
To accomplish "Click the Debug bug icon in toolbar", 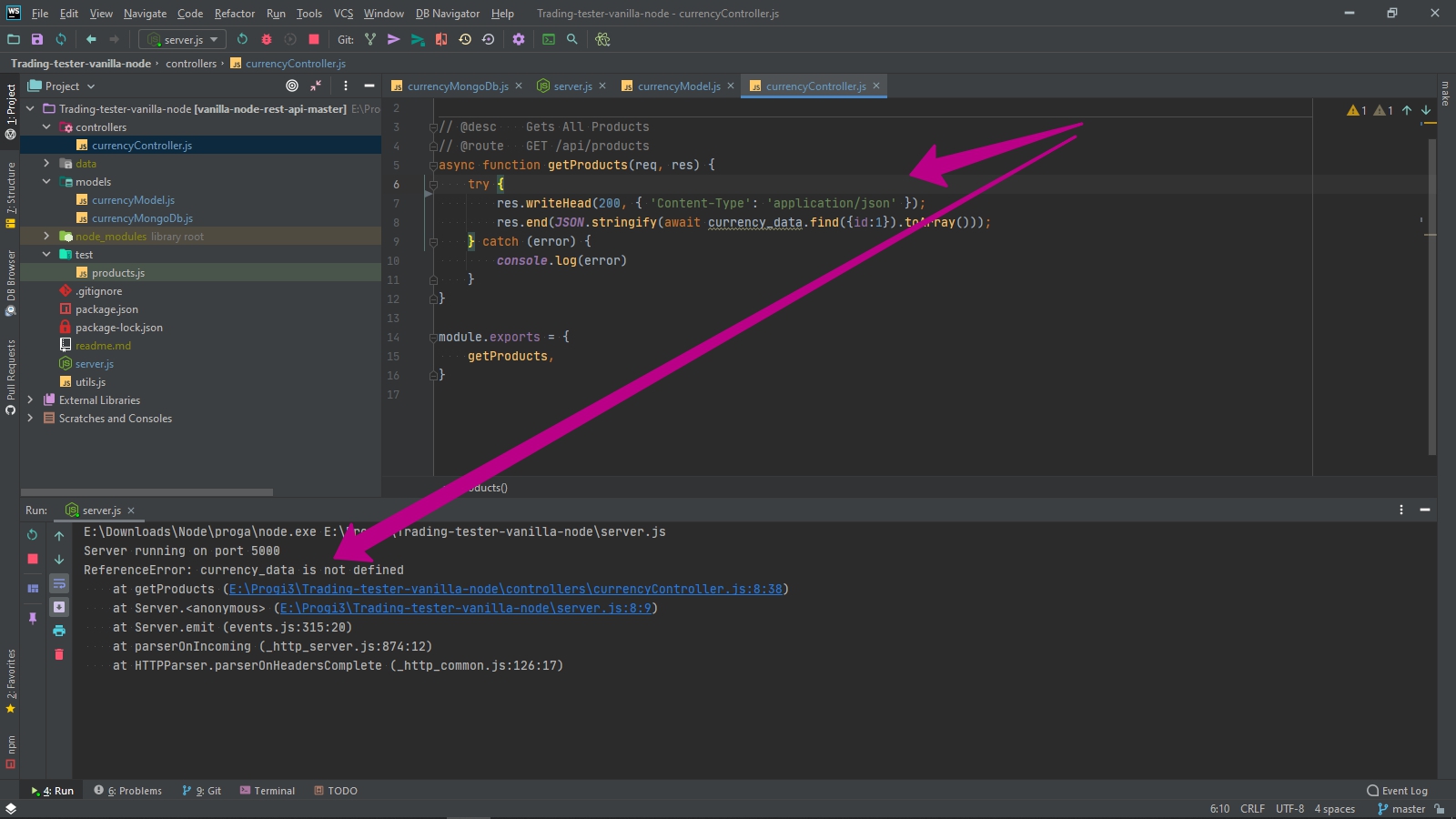I will 267,39.
